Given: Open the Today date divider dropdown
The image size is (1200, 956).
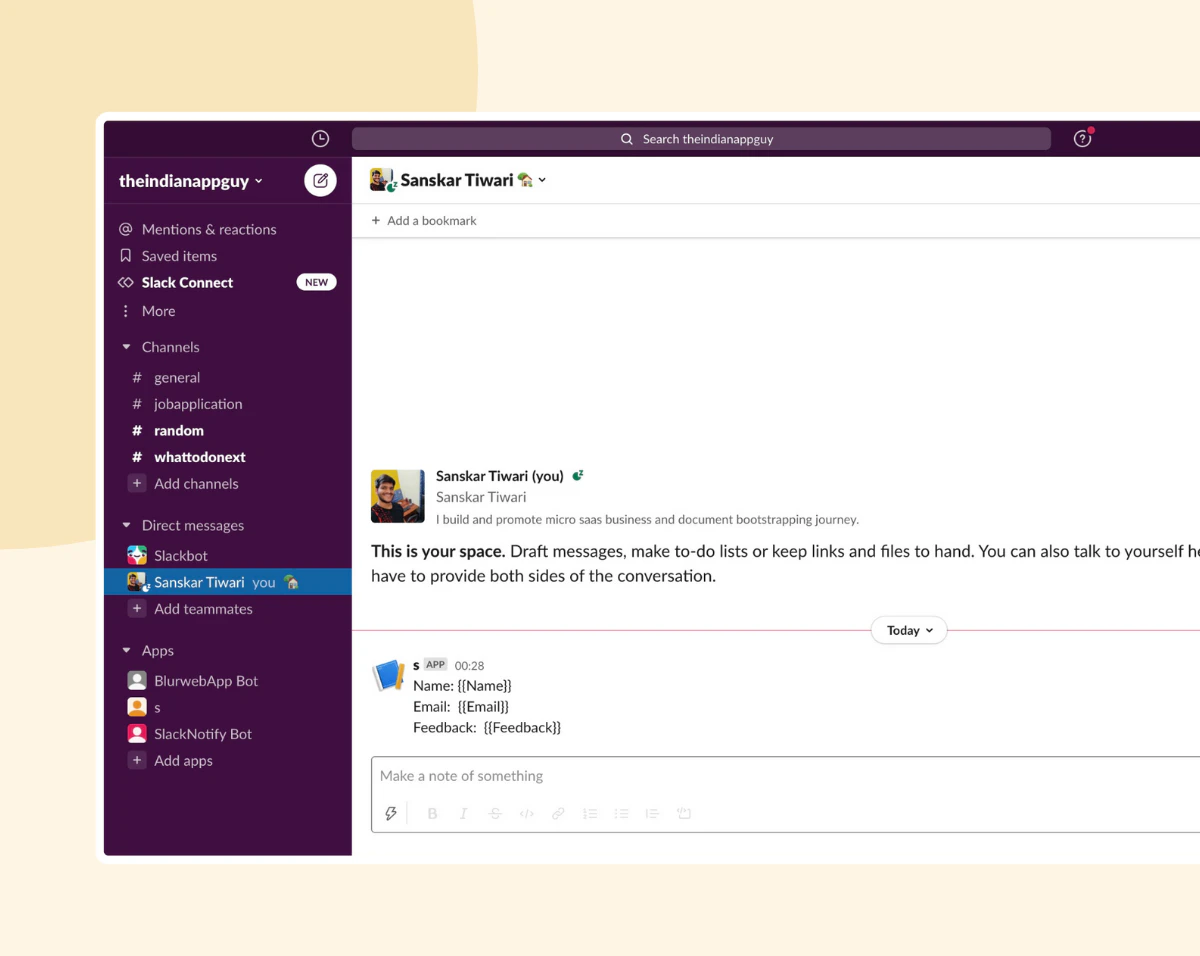Looking at the screenshot, I should coord(908,630).
